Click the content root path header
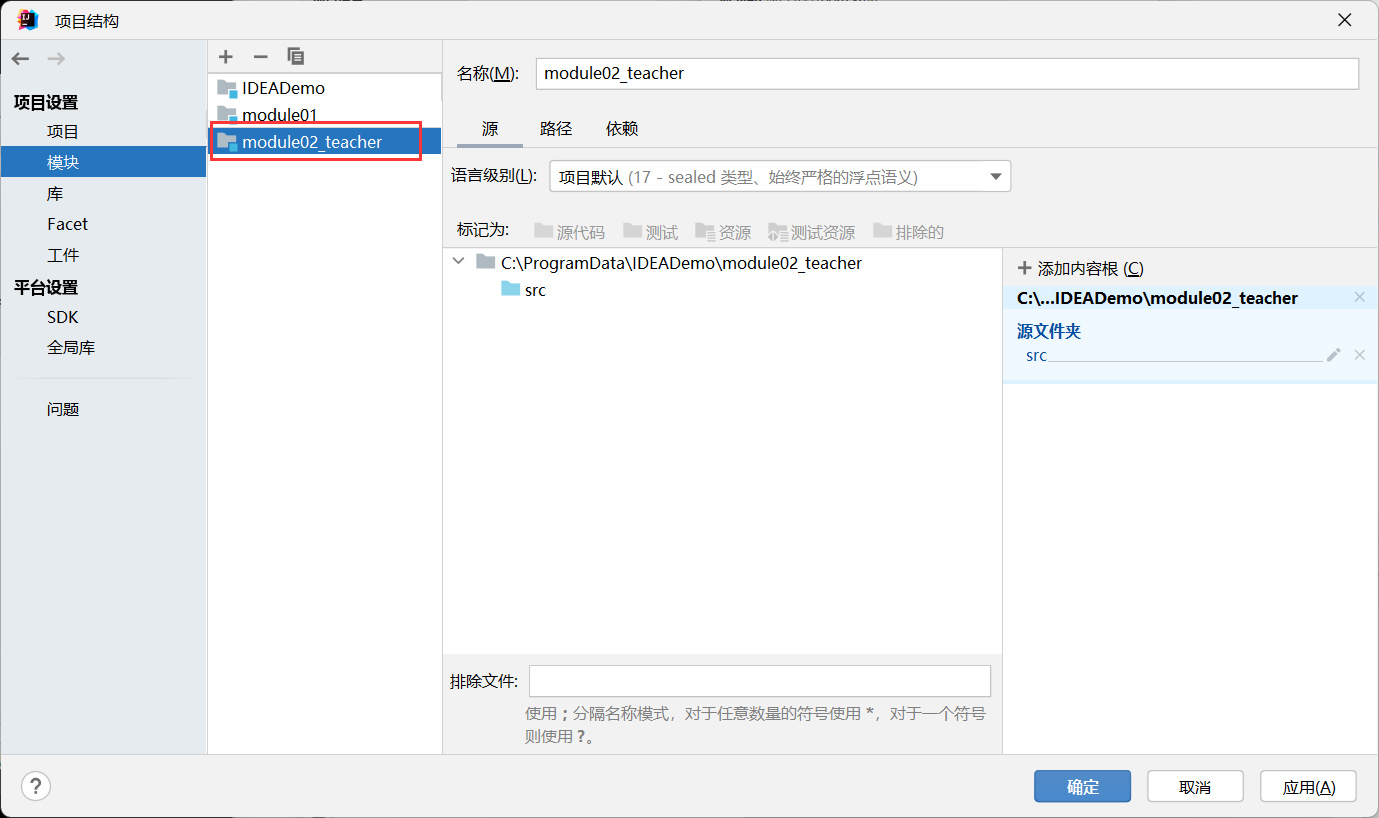This screenshot has height=818, width=1379. (1157, 298)
